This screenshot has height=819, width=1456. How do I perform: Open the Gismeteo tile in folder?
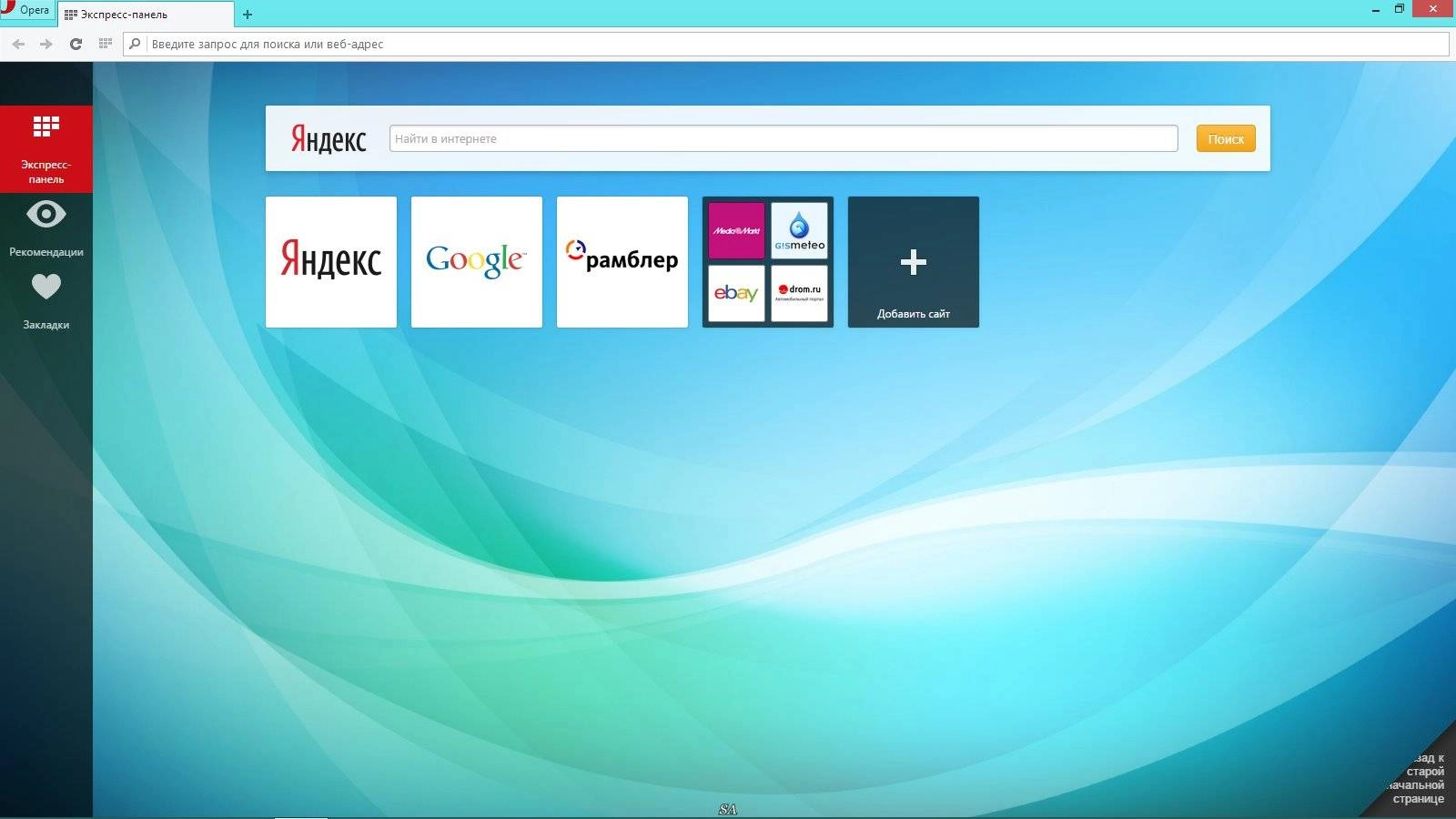coord(800,231)
